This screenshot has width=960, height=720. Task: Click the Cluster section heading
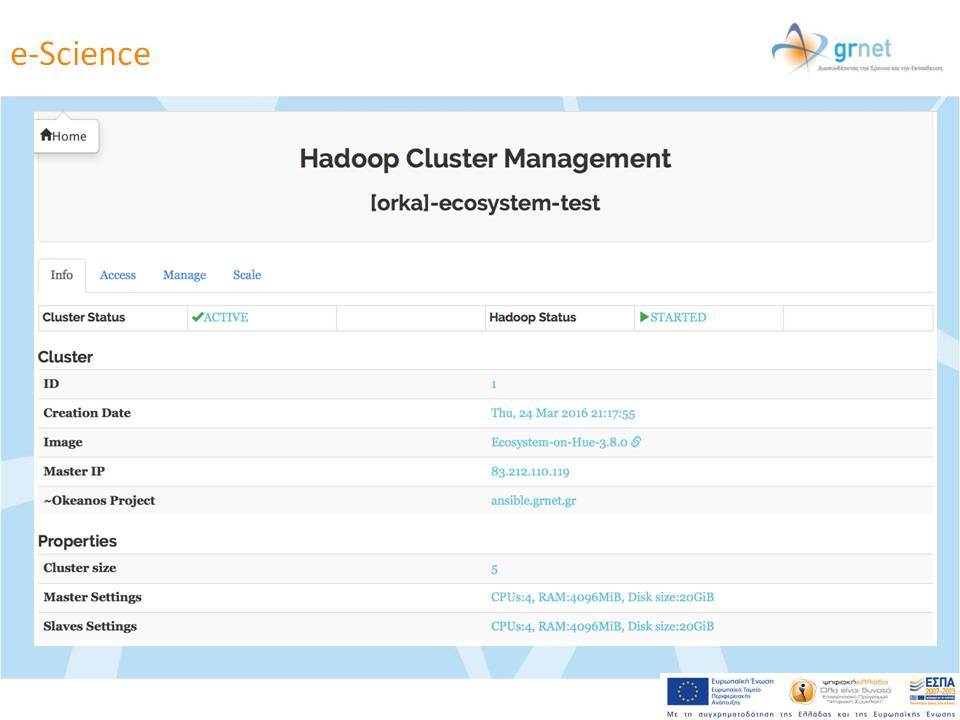pyautogui.click(x=66, y=357)
